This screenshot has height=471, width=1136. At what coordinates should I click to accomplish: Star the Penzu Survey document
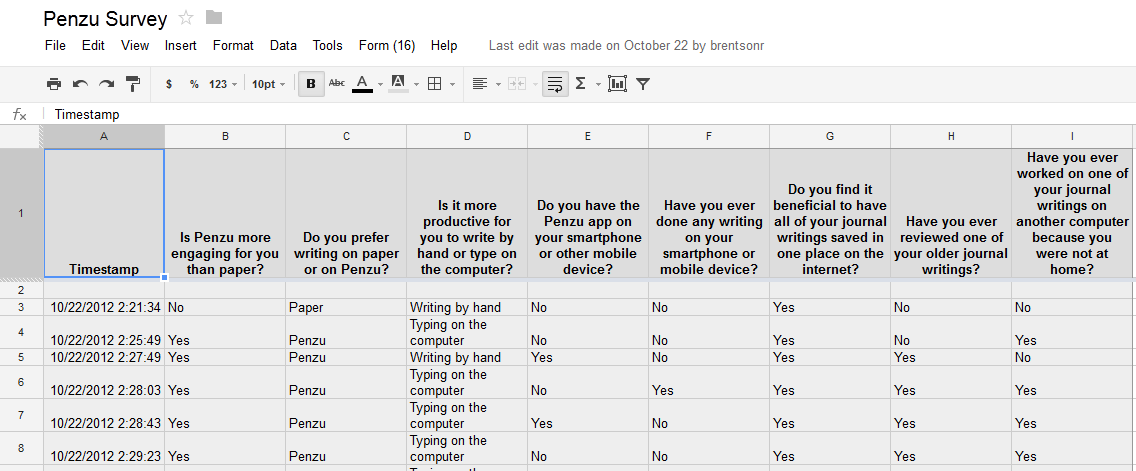click(x=186, y=18)
